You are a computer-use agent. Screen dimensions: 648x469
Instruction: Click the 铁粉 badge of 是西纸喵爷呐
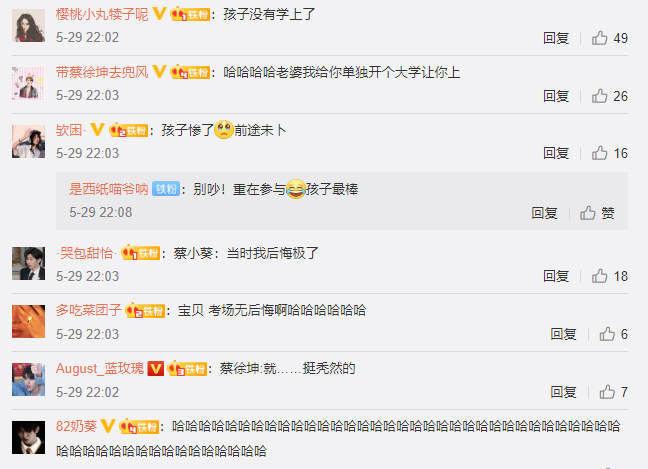click(x=166, y=189)
